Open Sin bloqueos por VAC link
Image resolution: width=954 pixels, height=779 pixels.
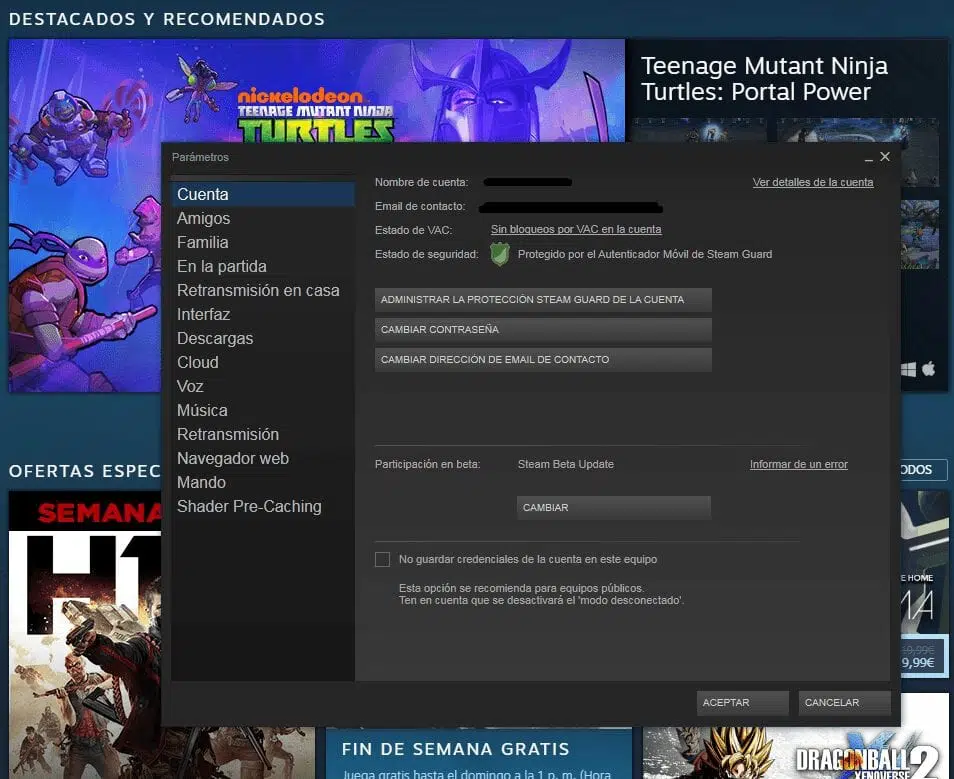(x=576, y=229)
